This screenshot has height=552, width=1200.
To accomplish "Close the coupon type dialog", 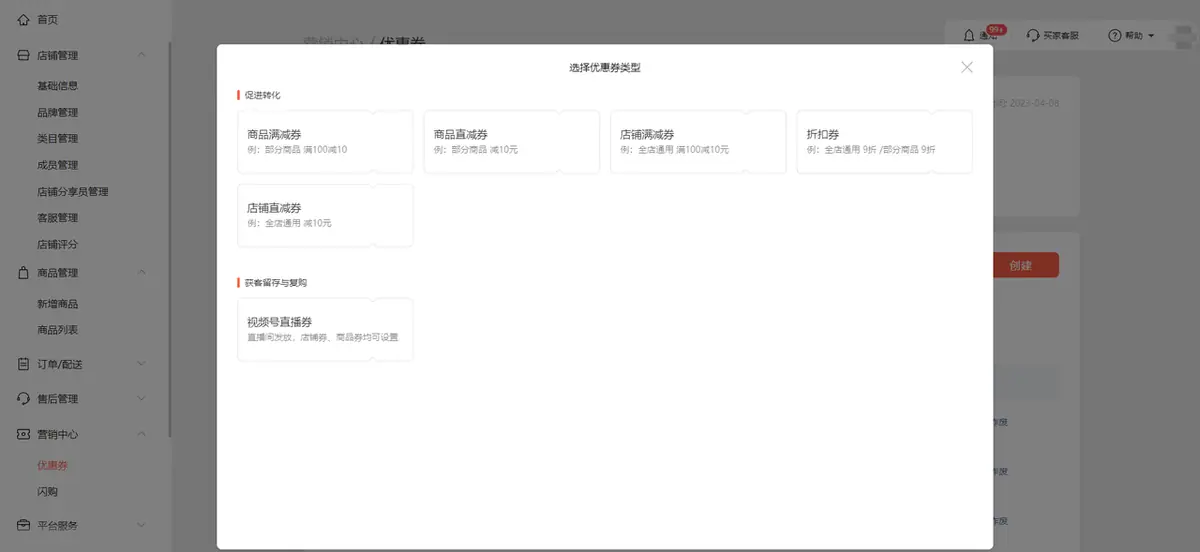I will [x=966, y=67].
